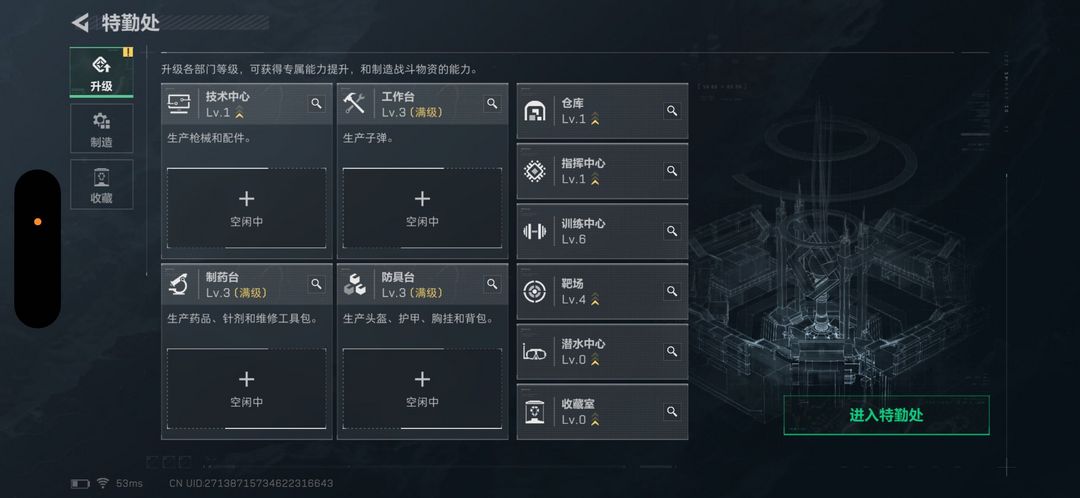
Task: Click the 仓库 magnifier icon
Action: (x=672, y=111)
